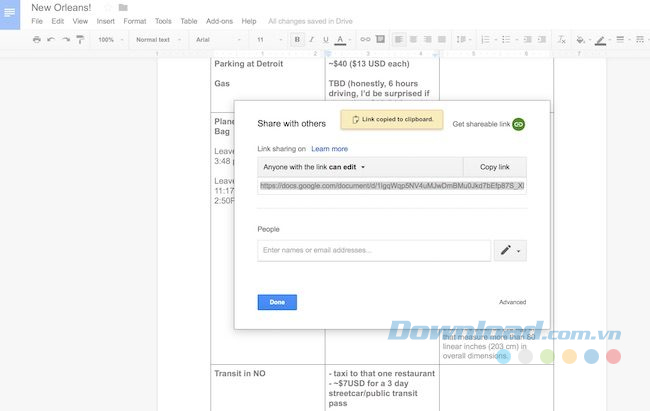Image resolution: width=650 pixels, height=411 pixels.
Task: Align text center
Action: tap(413, 39)
